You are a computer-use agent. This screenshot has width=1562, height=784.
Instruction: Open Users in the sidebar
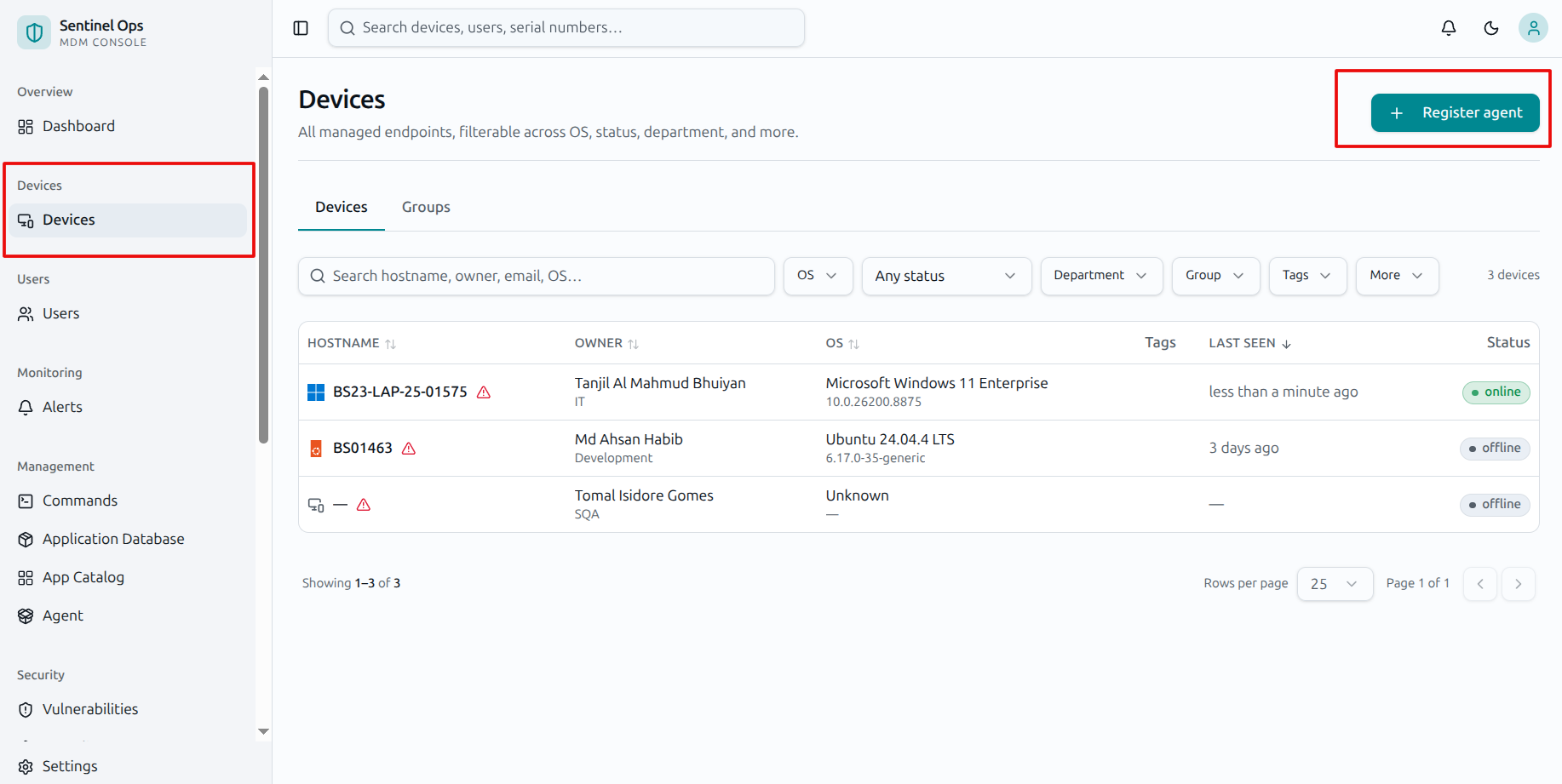(x=128, y=313)
